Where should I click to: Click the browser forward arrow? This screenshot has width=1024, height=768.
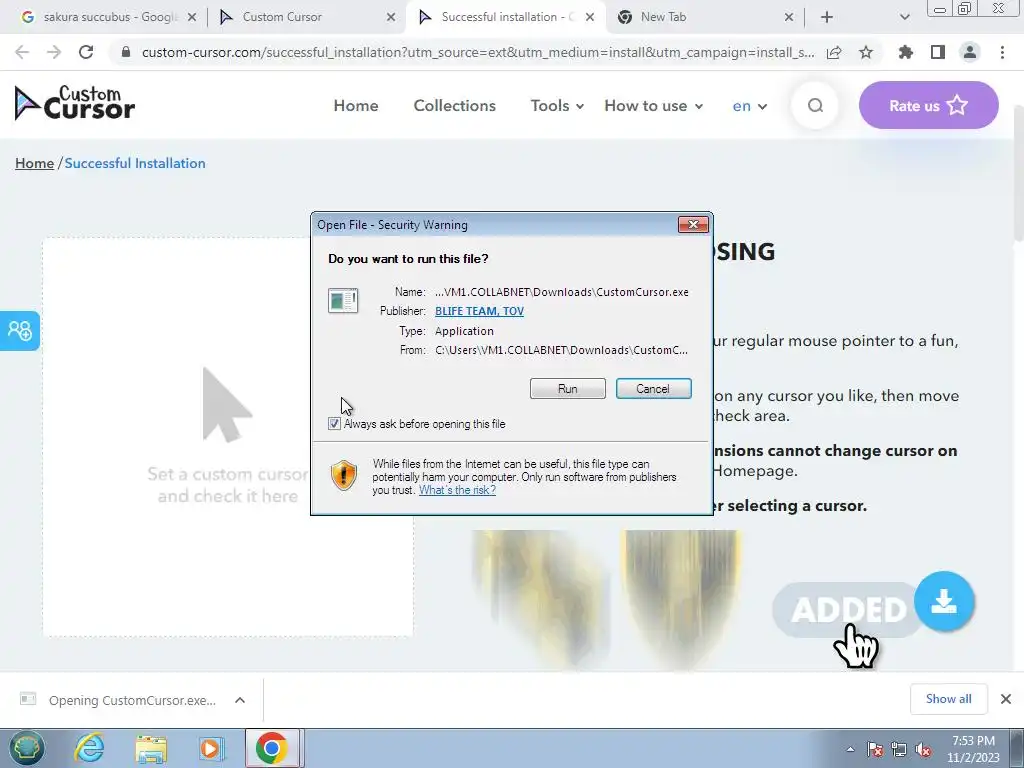tap(54, 52)
